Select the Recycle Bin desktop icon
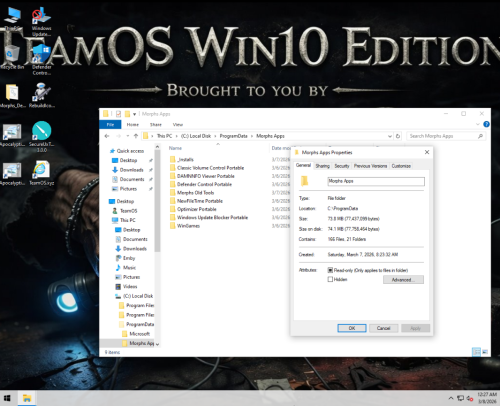 (x=12, y=57)
